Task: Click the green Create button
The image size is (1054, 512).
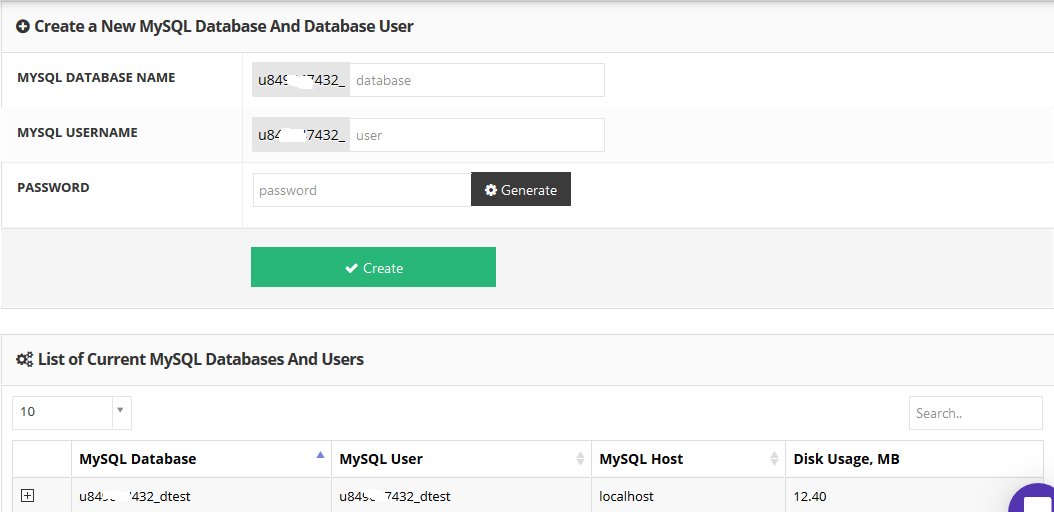Action: coord(373,267)
